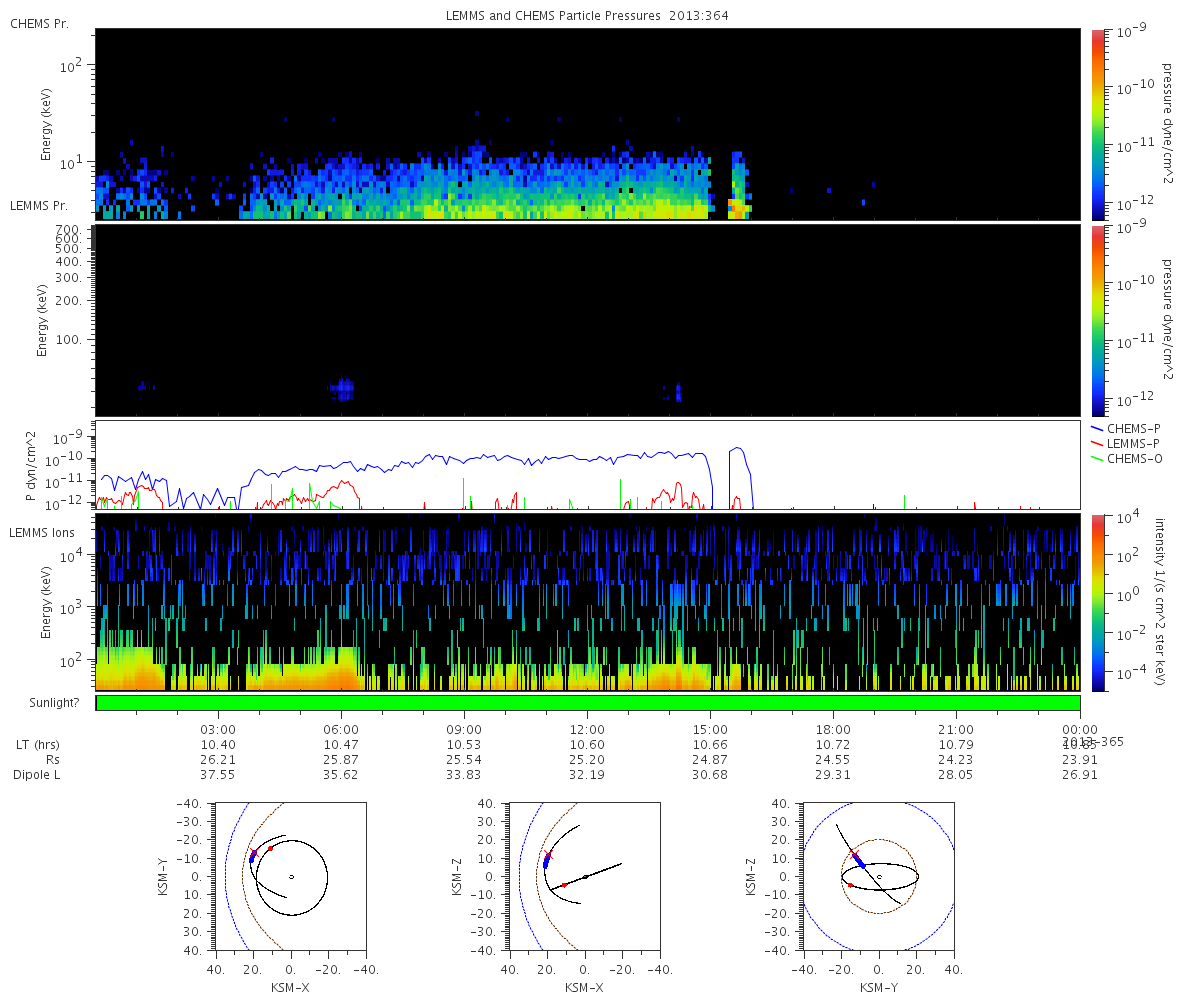The height and width of the screenshot is (1000, 1200).
Task: Open the KSM-X versus KSM-Y orbit plot
Action: coord(290,876)
